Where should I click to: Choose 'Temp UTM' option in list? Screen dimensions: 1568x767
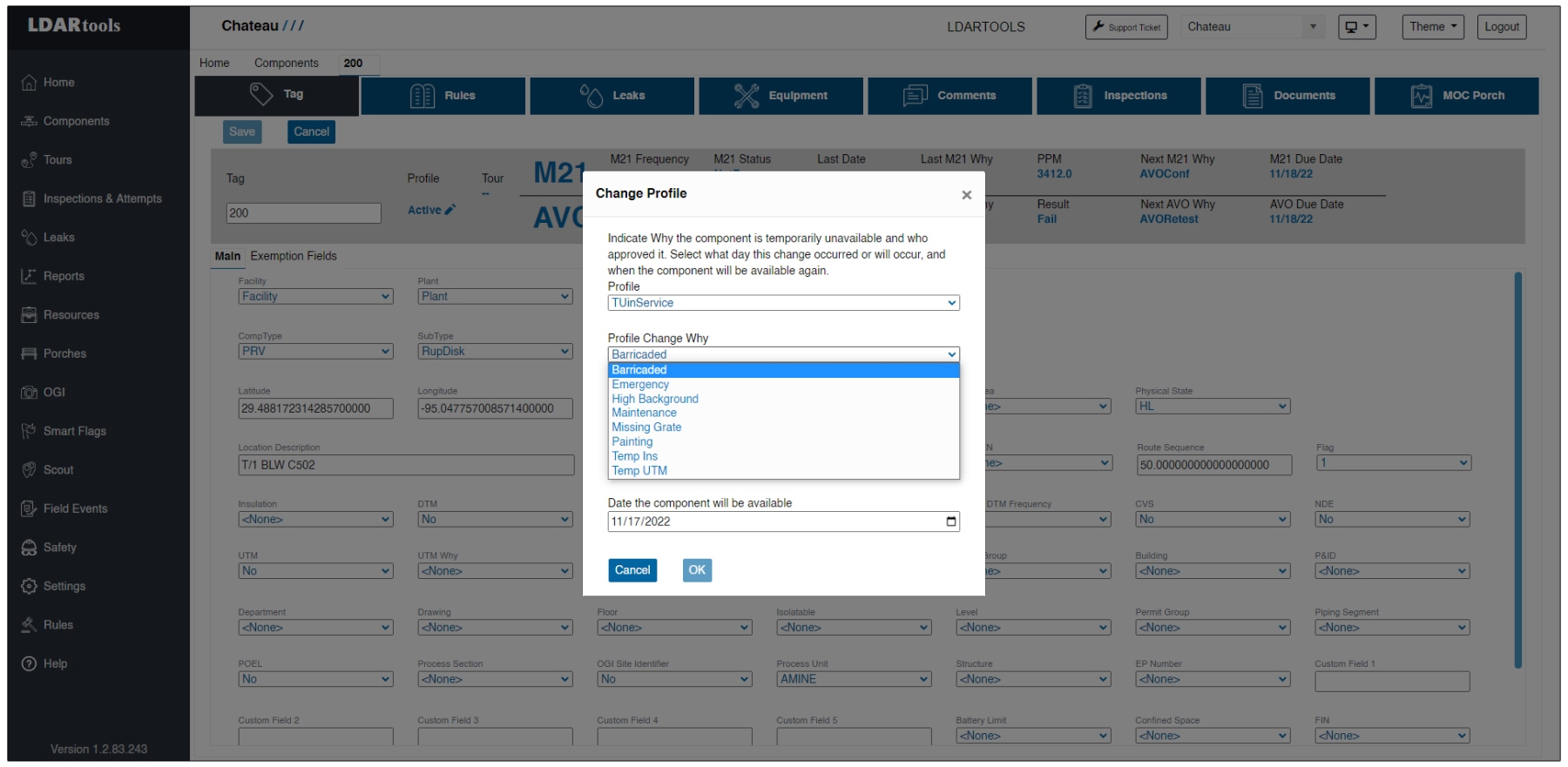point(639,471)
